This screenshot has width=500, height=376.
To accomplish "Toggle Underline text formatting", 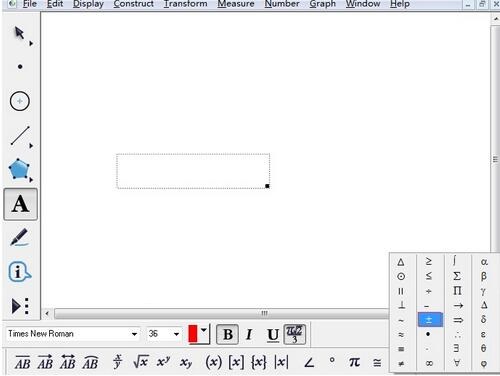I will coord(273,335).
